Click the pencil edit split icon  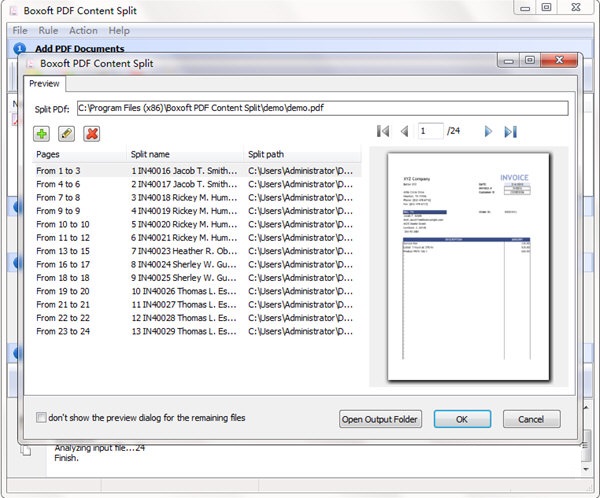coord(66,134)
